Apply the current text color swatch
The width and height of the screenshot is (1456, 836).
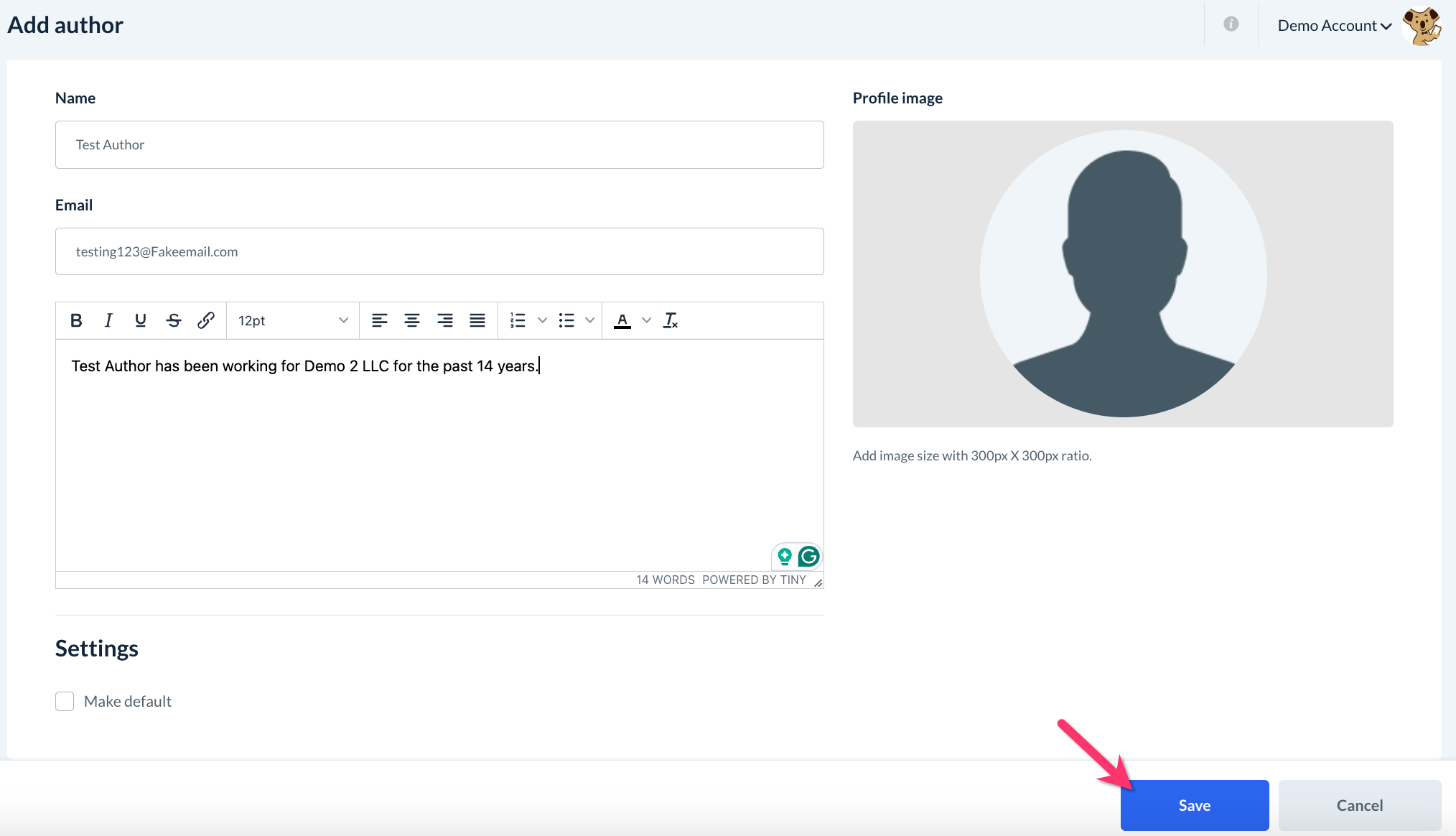[x=622, y=320]
